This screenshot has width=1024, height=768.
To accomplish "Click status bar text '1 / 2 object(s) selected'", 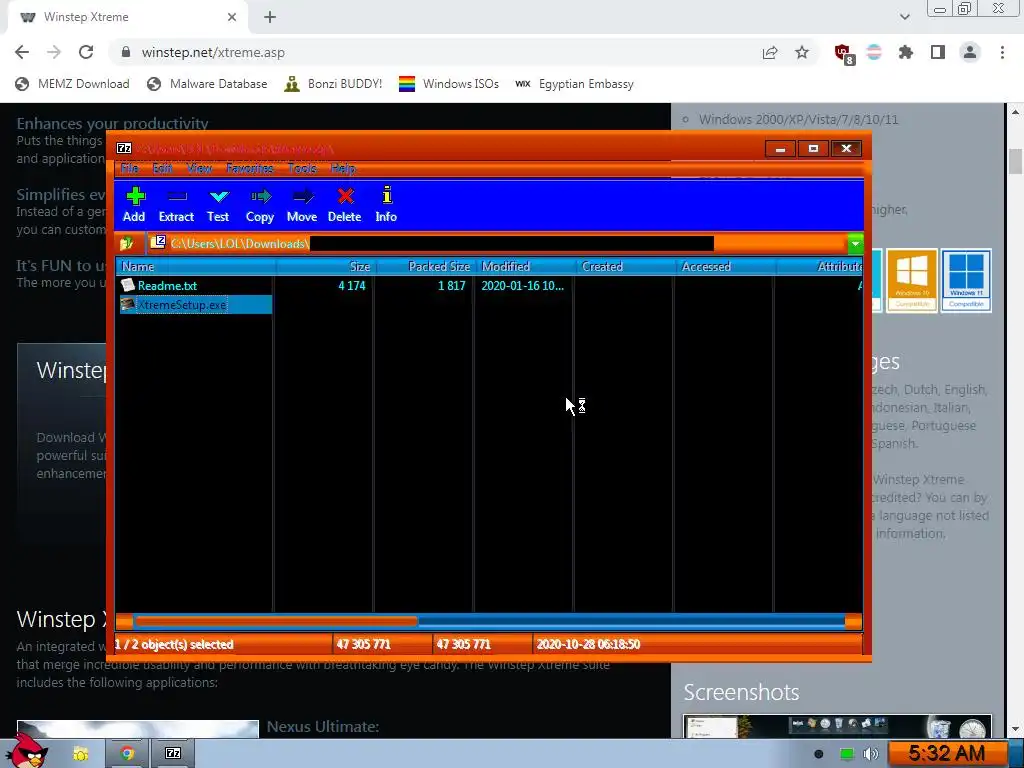I will pos(174,645).
